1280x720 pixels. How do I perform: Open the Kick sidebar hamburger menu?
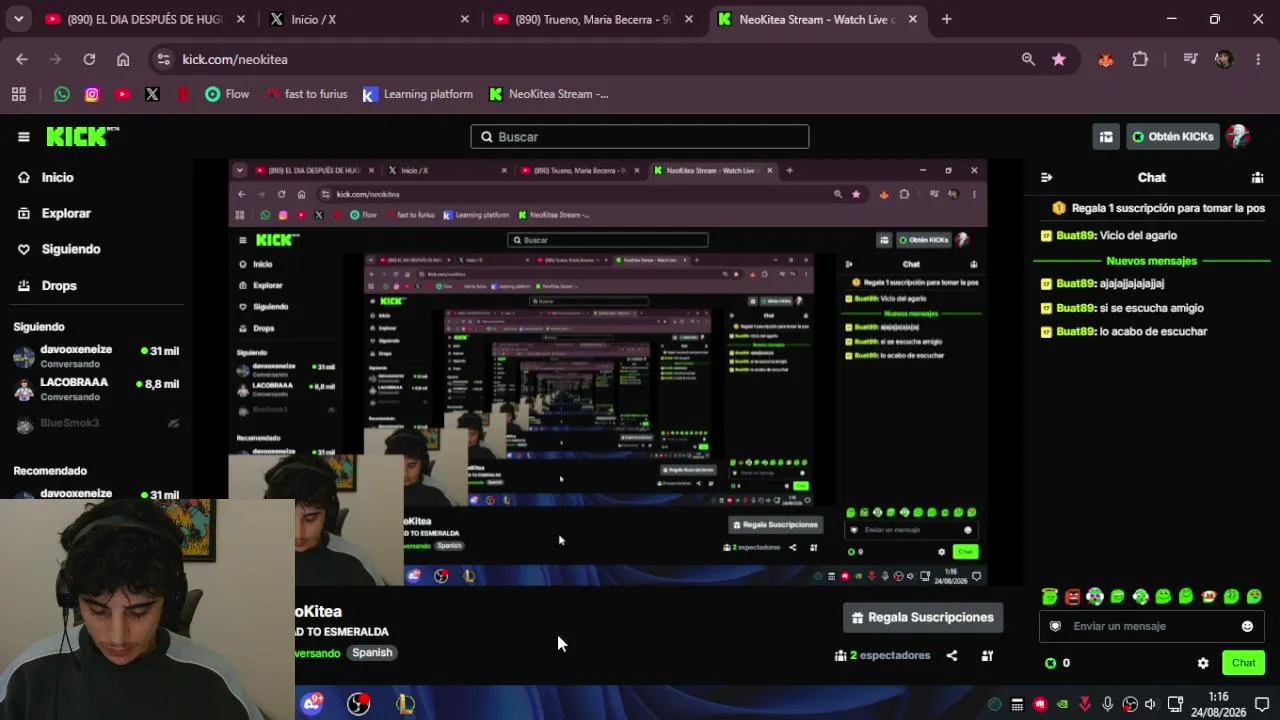click(x=24, y=137)
